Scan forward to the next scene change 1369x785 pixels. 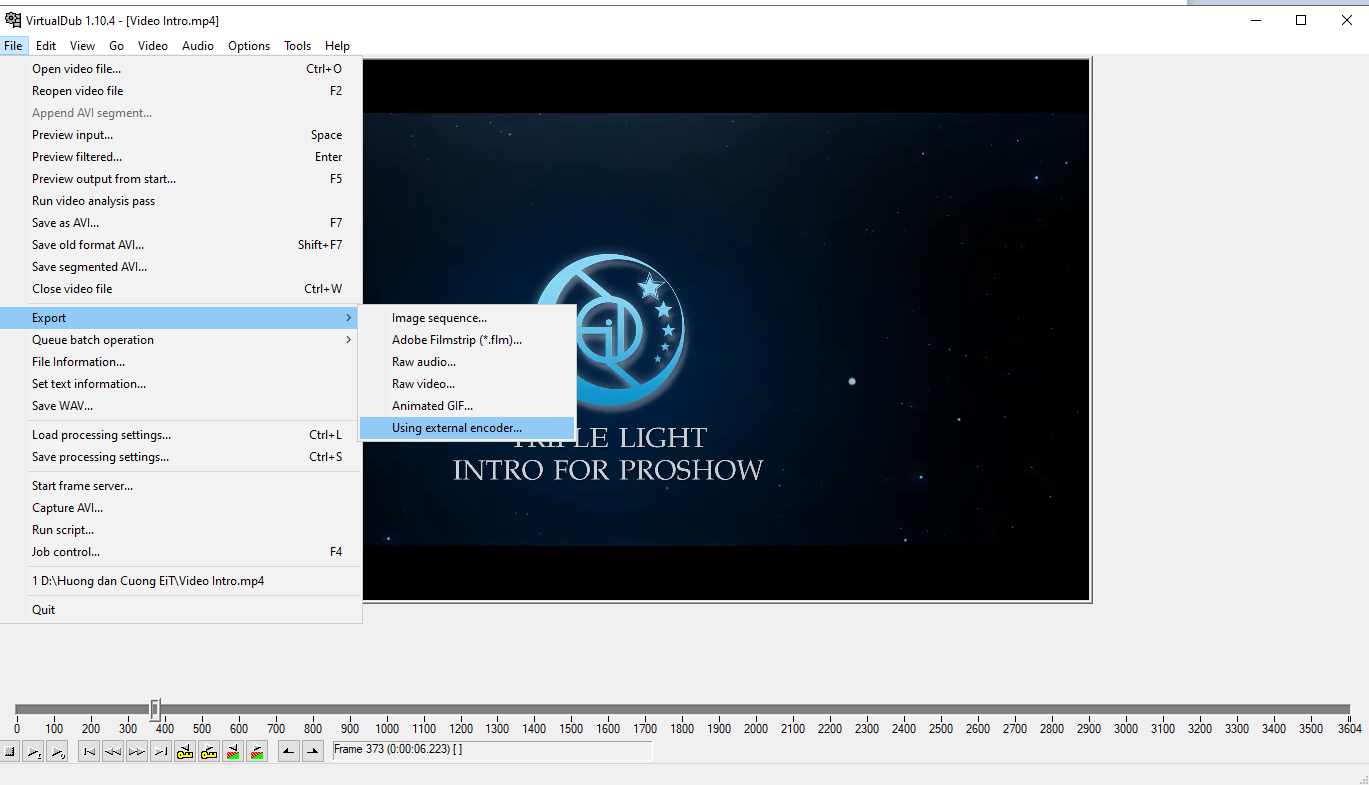pos(257,751)
